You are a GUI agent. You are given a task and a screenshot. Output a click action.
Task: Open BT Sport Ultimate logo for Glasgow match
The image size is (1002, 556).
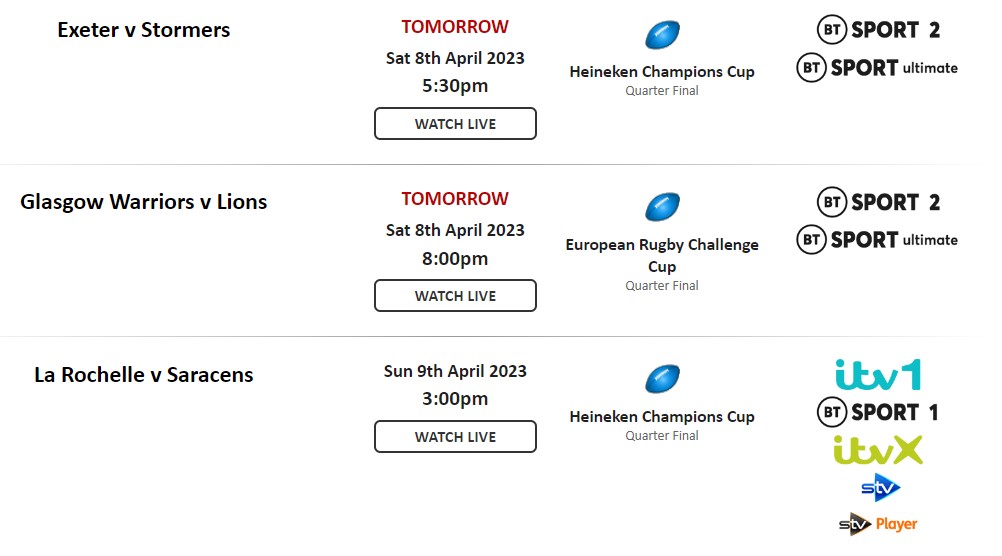(x=877, y=240)
